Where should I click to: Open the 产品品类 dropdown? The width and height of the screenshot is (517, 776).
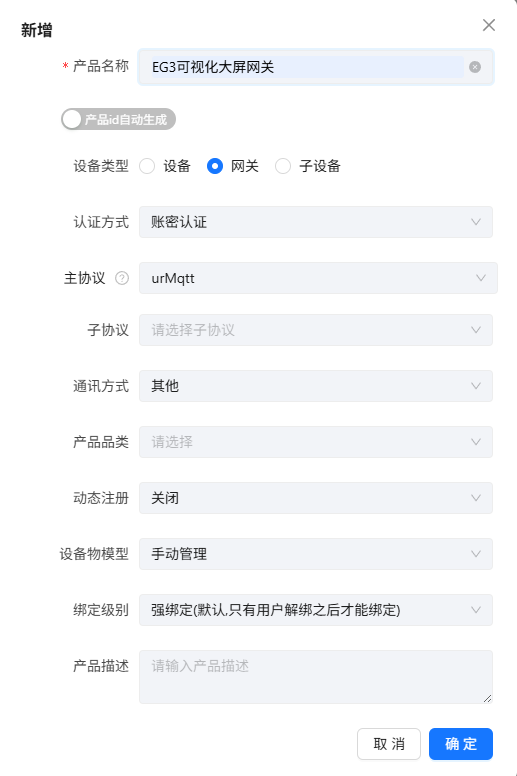click(x=316, y=442)
